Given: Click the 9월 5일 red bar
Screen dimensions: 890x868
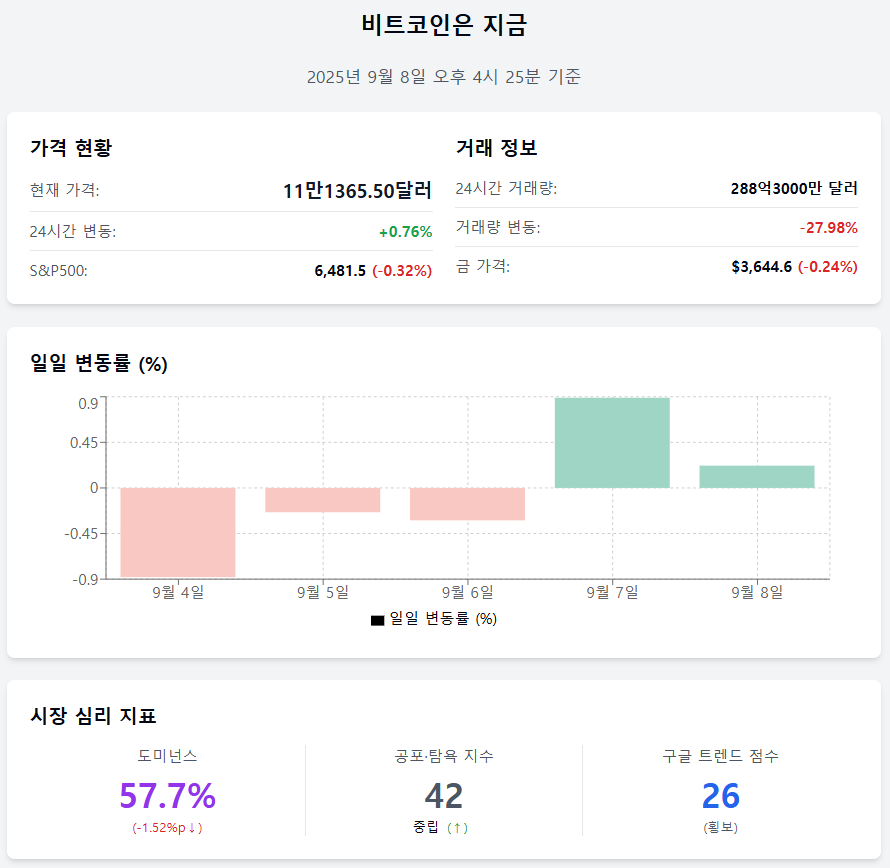Looking at the screenshot, I should 322,500.
